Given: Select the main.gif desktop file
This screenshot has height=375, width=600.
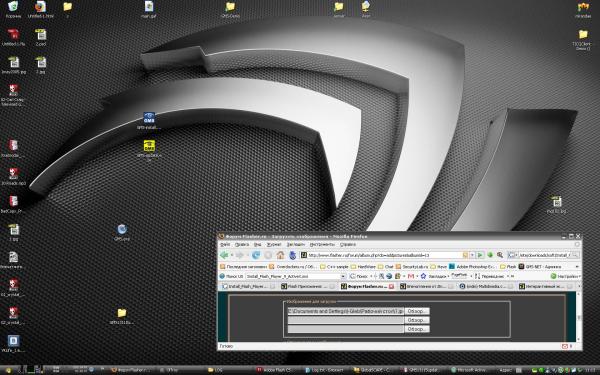Looking at the screenshot, I should coord(149,9).
